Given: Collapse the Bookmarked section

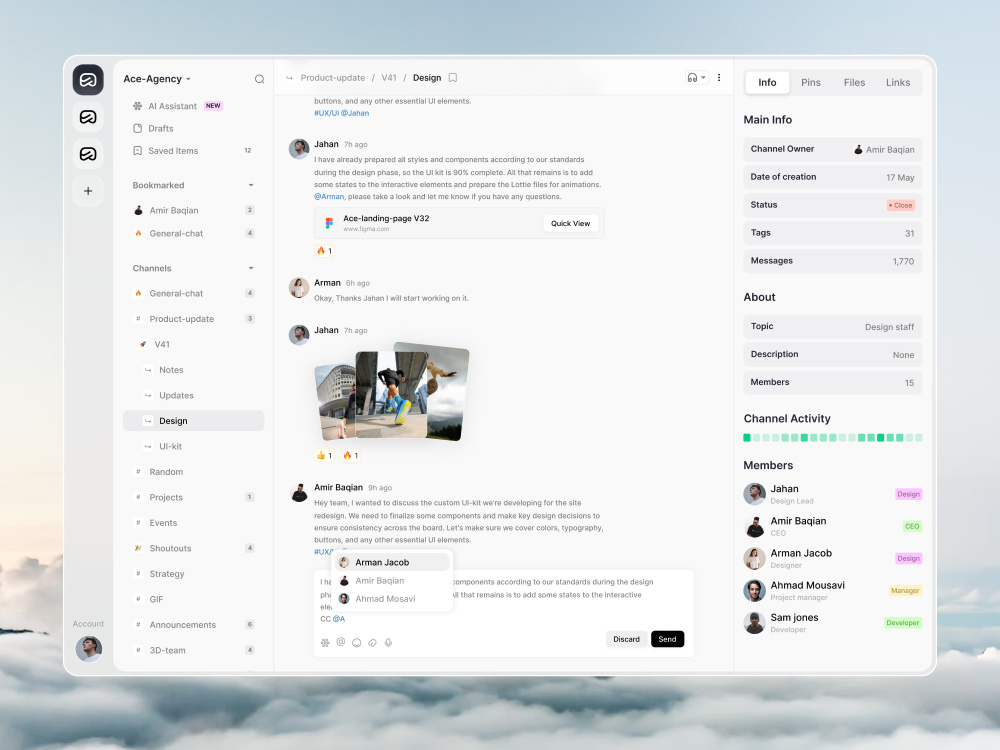Looking at the screenshot, I should [x=251, y=185].
